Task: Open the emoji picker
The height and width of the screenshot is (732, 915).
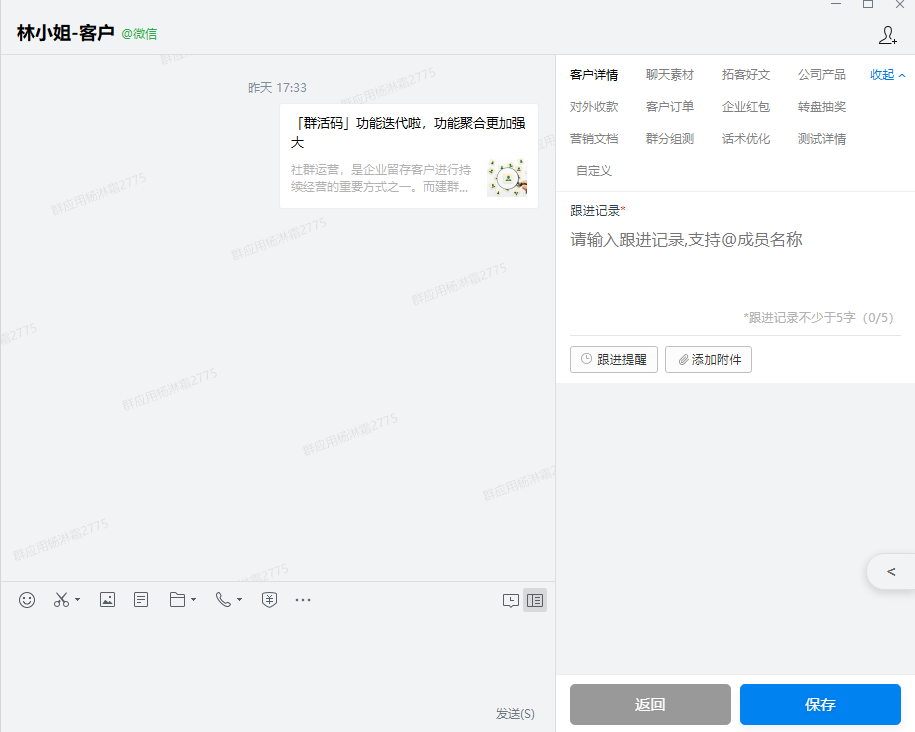Action: (x=27, y=600)
